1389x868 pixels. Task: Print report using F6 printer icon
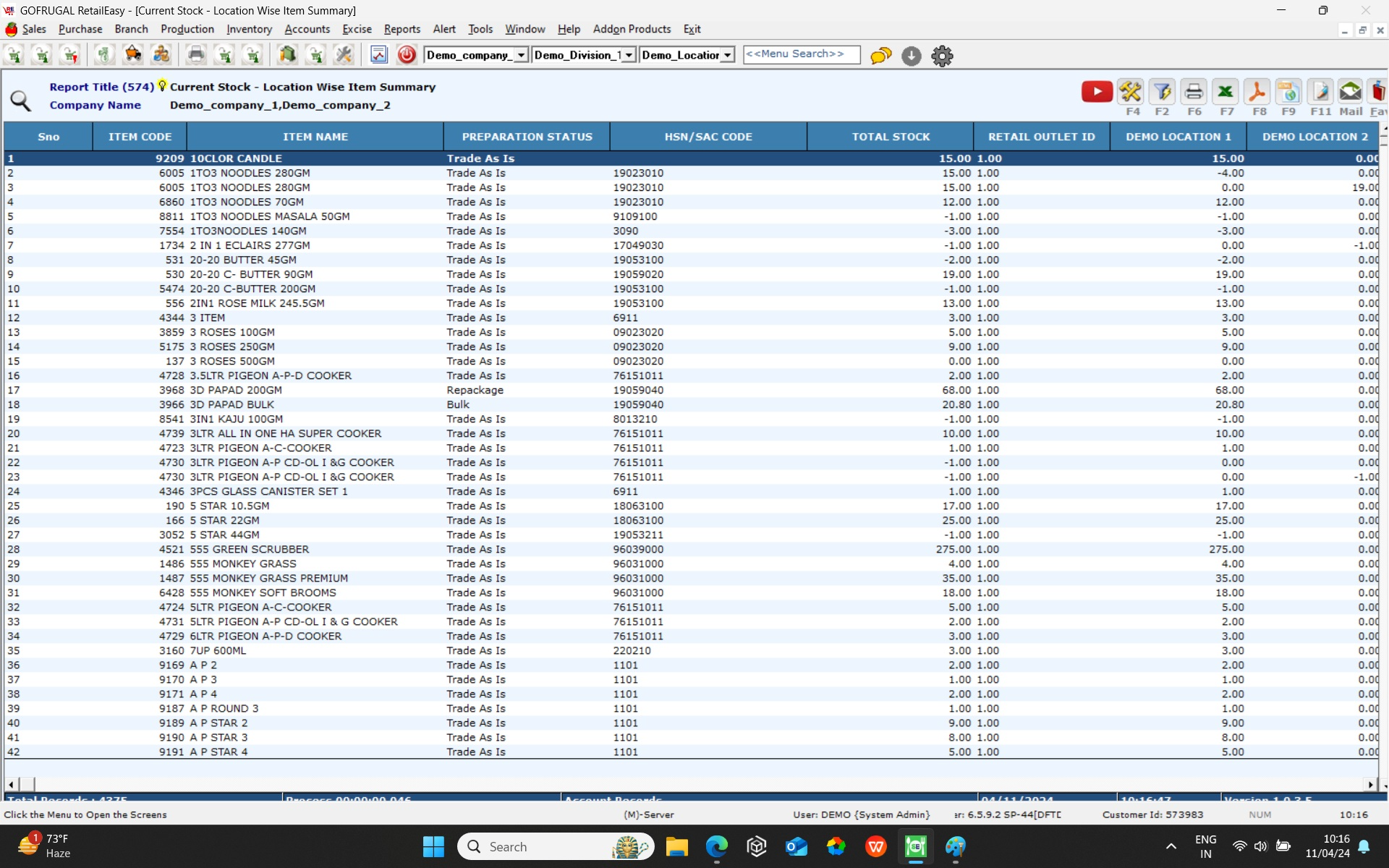point(1194,92)
